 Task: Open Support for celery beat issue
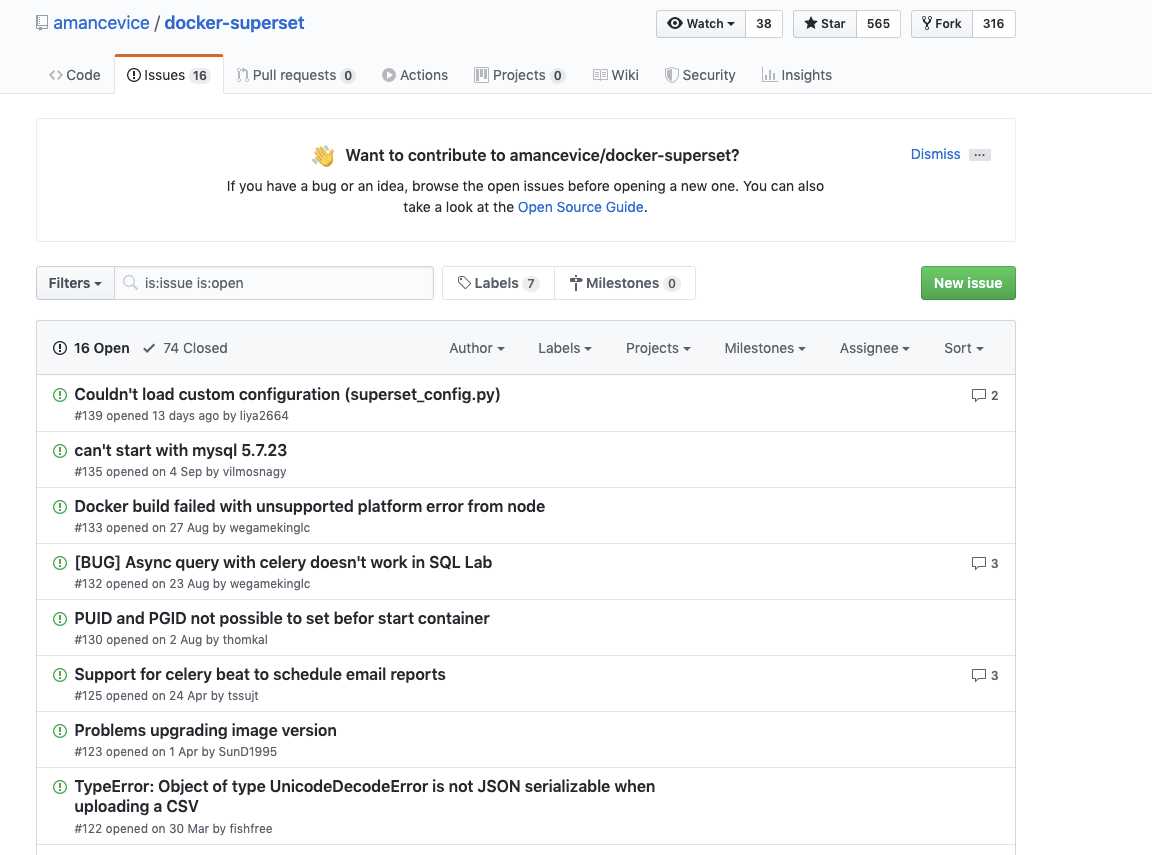(260, 674)
